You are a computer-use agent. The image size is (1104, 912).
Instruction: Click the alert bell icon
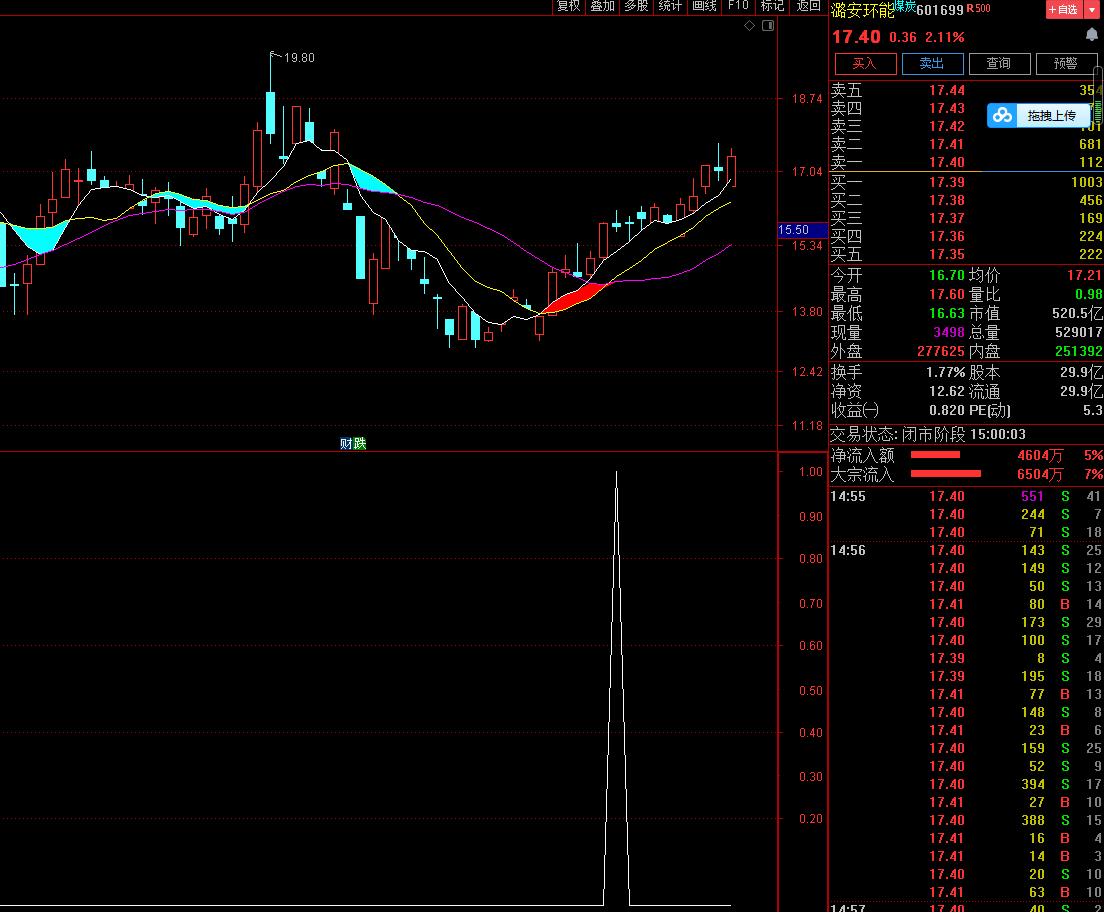pos(1092,35)
